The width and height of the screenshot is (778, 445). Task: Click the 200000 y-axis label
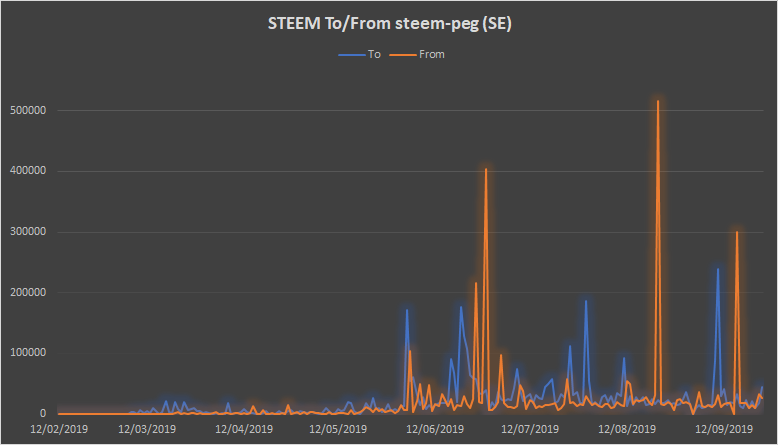click(28, 292)
